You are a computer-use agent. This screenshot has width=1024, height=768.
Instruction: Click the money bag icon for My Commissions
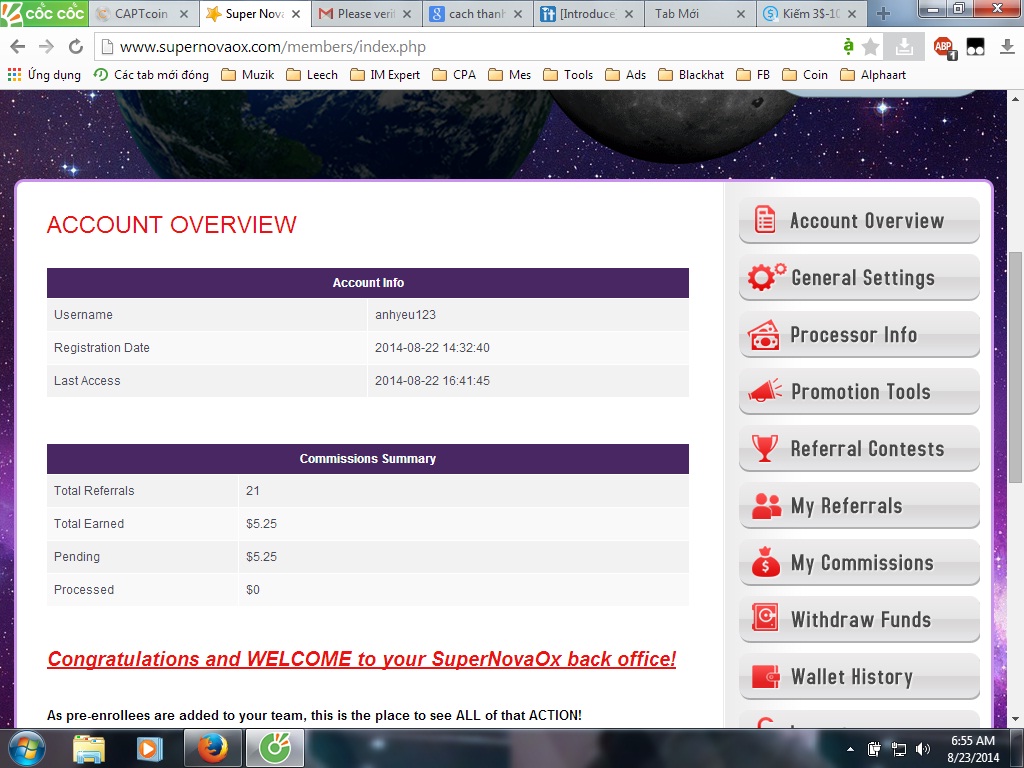(765, 562)
